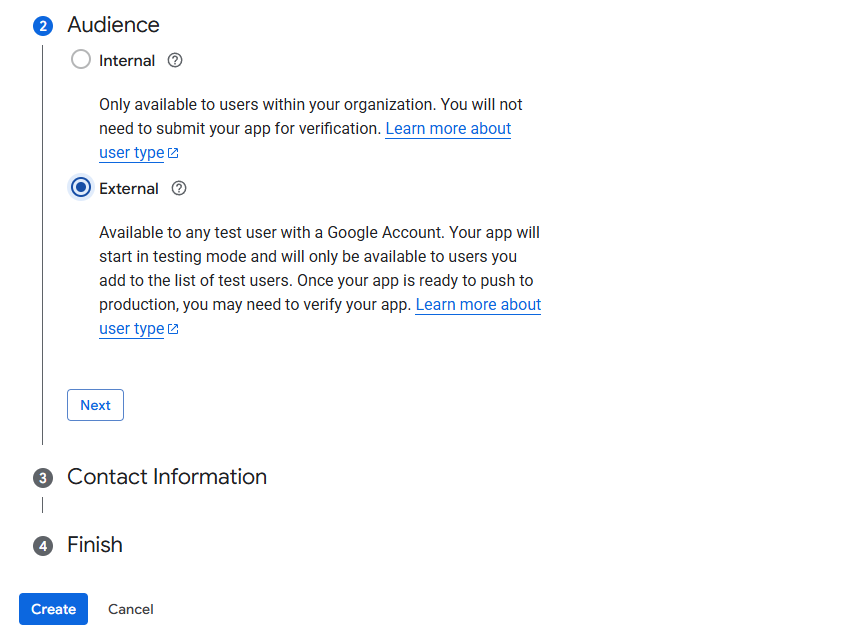Viewport: 850px width, 630px height.
Task: Click text 'Only available to users within your organization'
Action: pos(267,104)
